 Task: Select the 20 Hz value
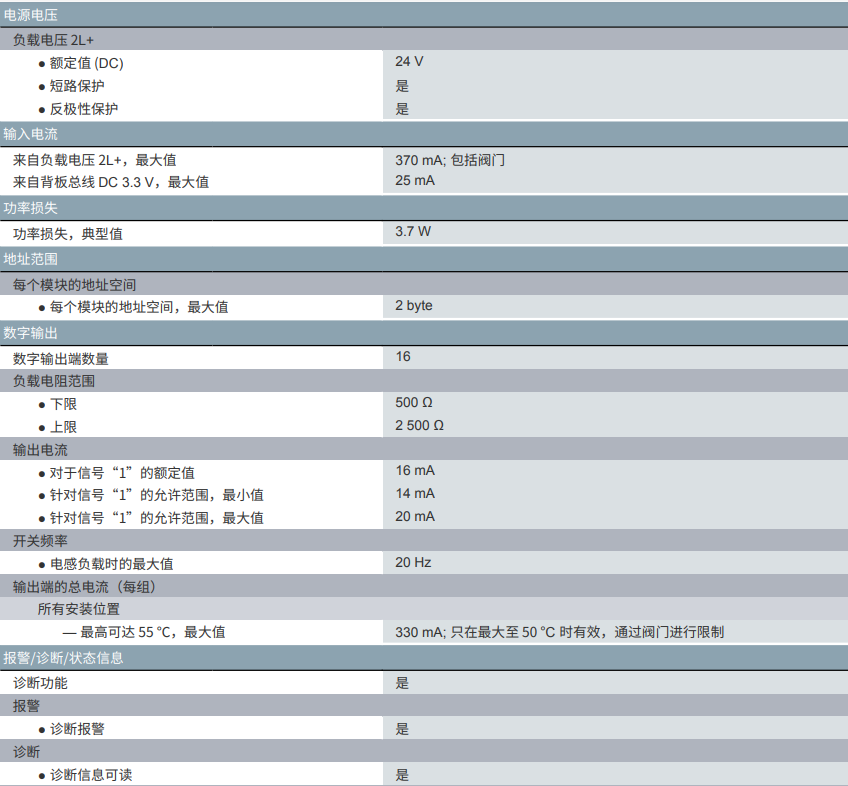click(413, 563)
